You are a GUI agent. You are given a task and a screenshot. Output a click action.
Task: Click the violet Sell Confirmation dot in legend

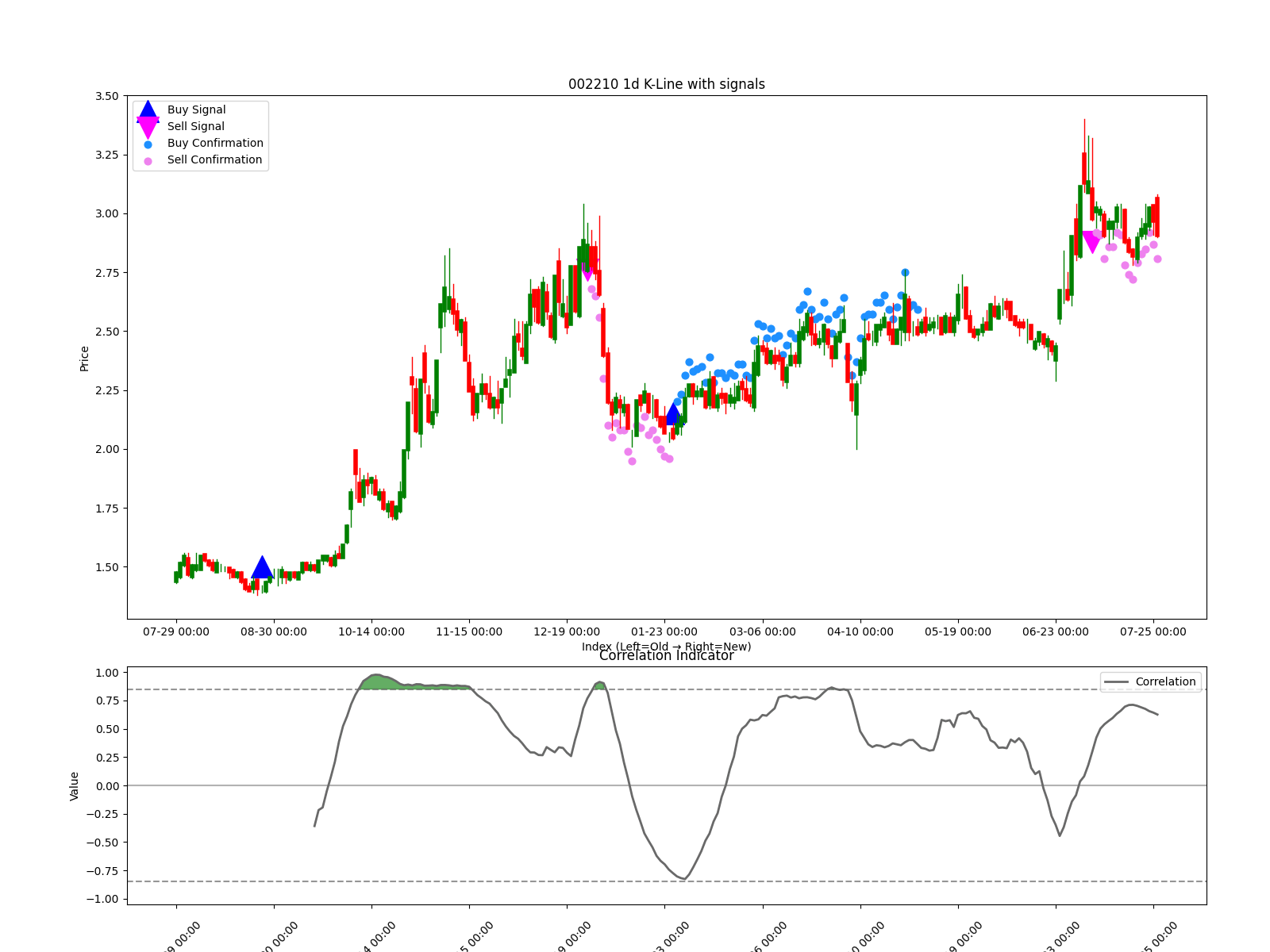148,161
